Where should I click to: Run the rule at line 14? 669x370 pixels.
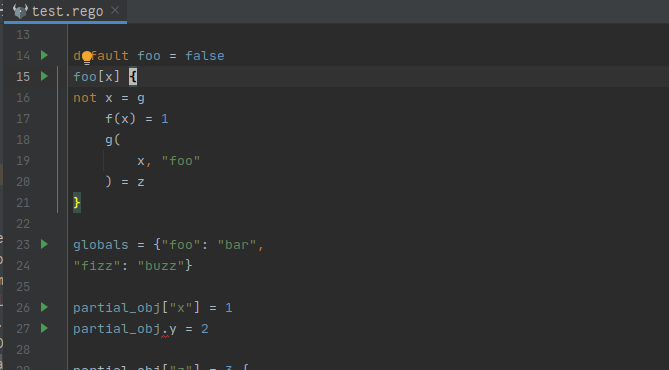(44, 55)
